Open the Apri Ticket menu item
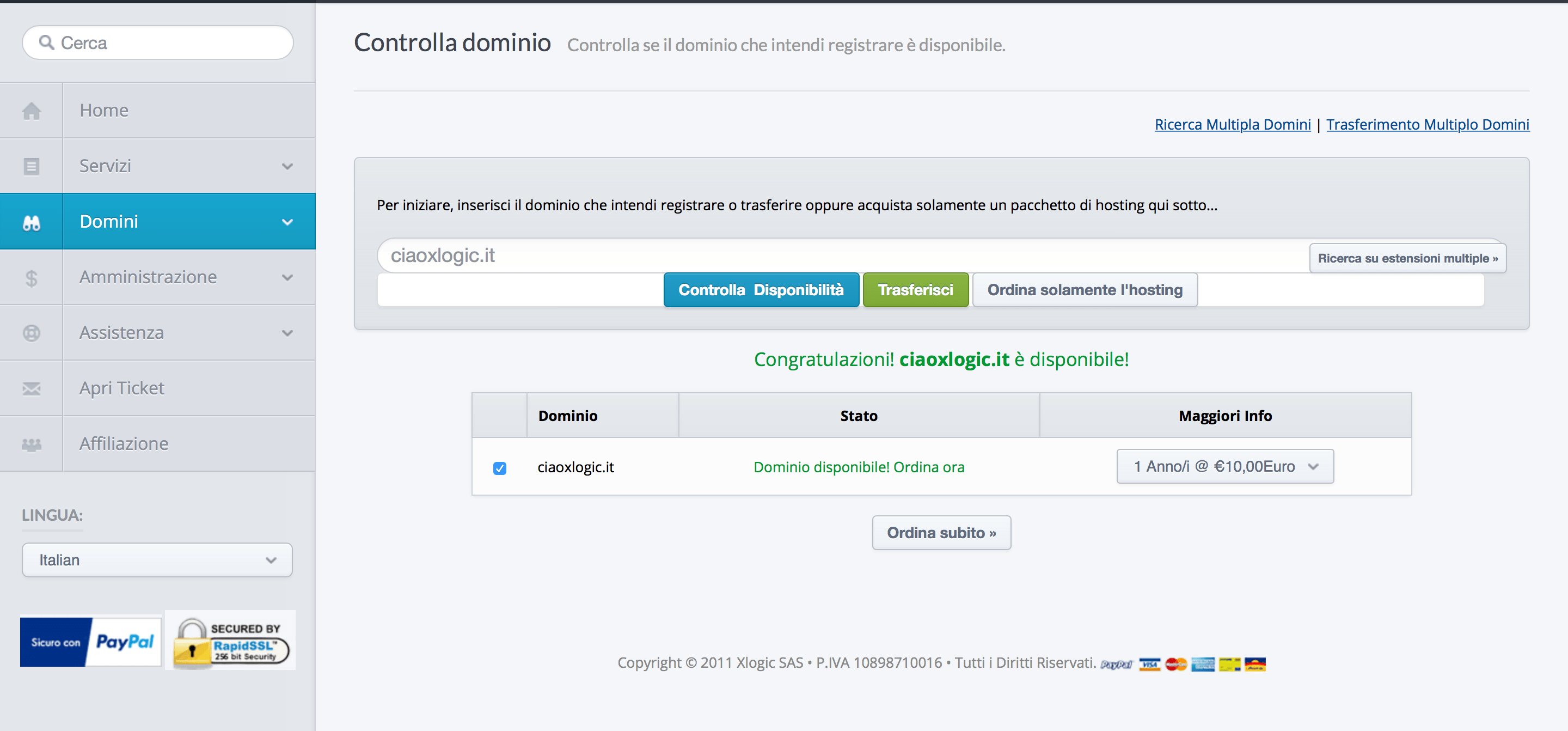The height and width of the screenshot is (731, 1568). pyautogui.click(x=122, y=388)
